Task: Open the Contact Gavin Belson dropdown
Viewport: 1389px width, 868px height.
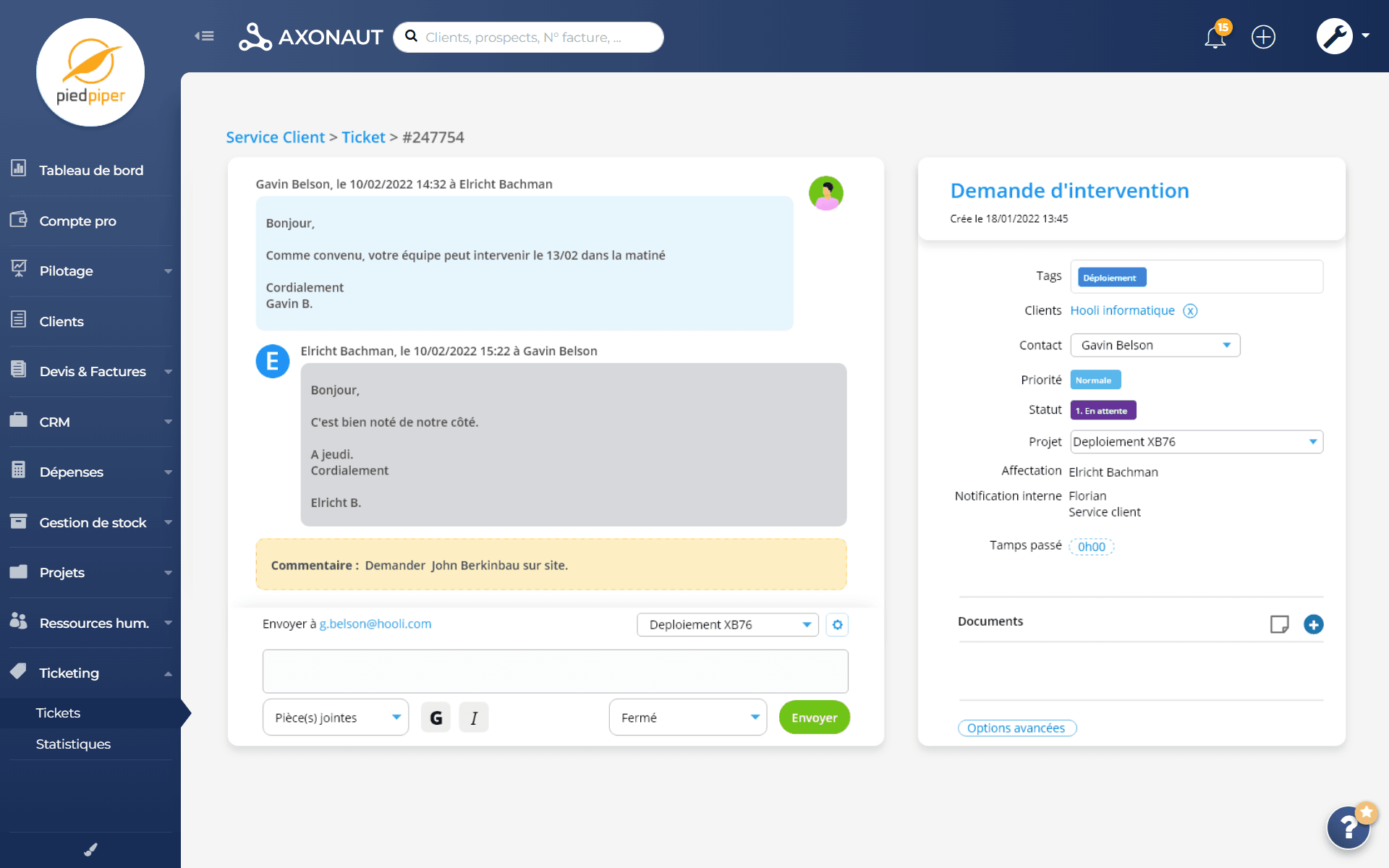Action: (x=1155, y=345)
